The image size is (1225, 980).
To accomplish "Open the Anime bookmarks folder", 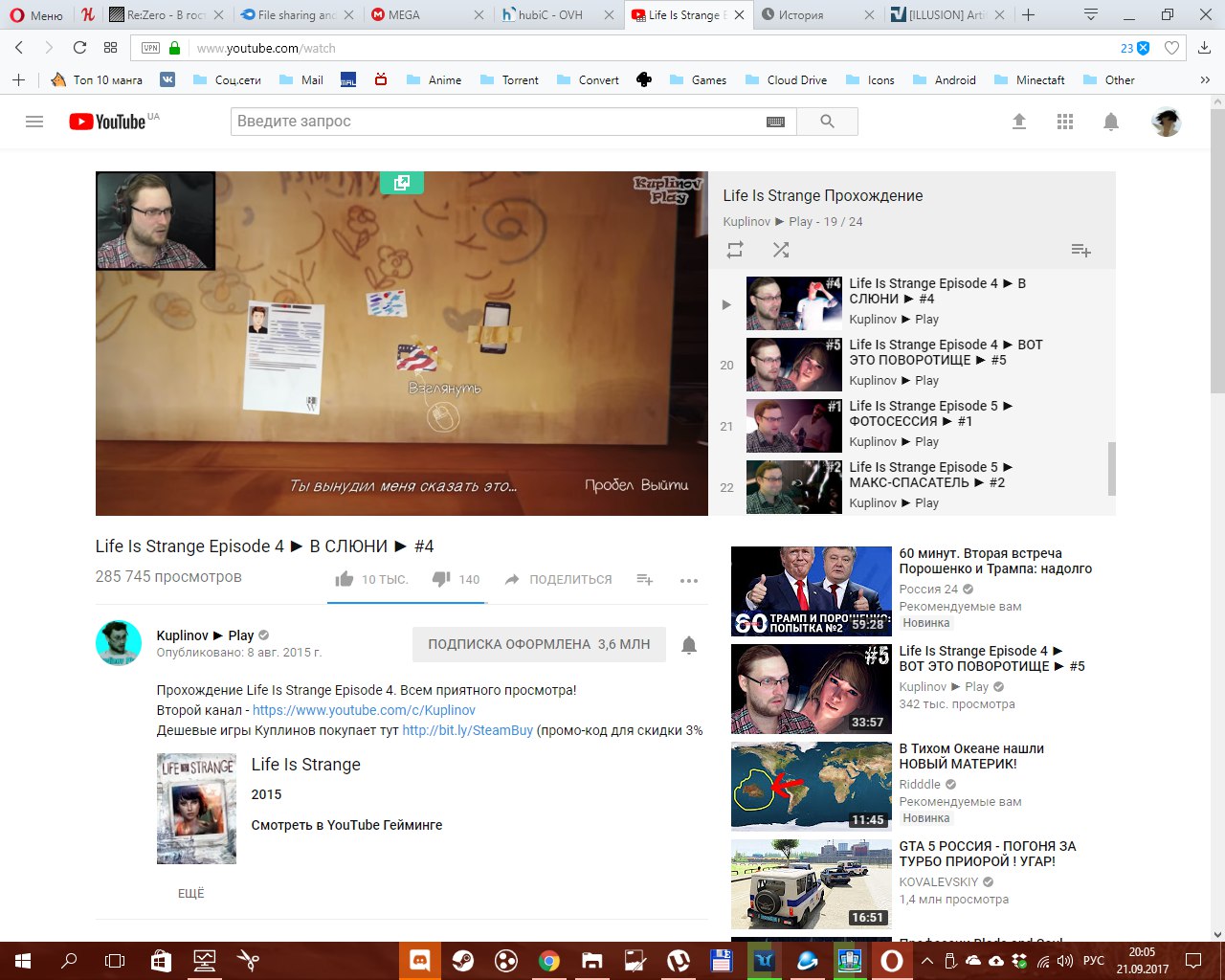I will [434, 80].
